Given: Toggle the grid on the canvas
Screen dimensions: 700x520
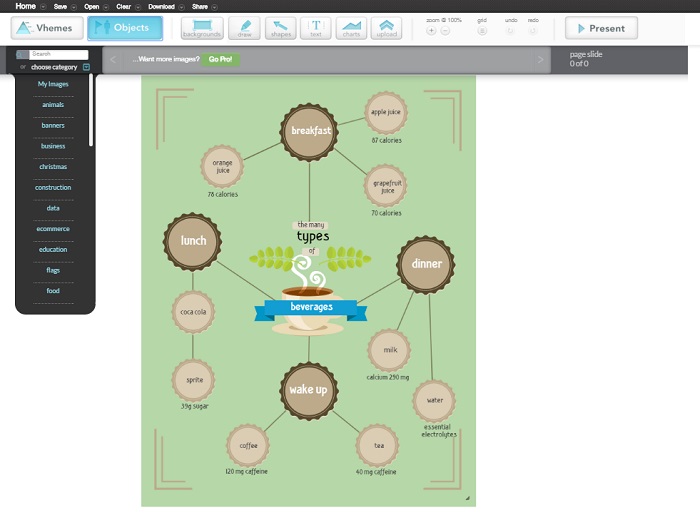Looking at the screenshot, I should click(482, 31).
